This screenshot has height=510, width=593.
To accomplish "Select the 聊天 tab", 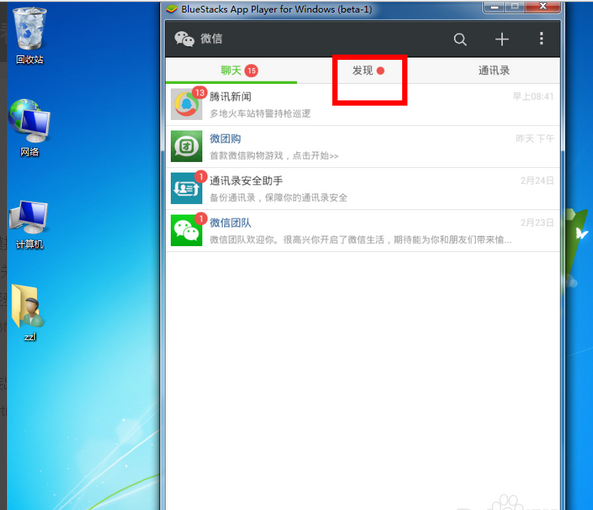I will click(x=231, y=70).
